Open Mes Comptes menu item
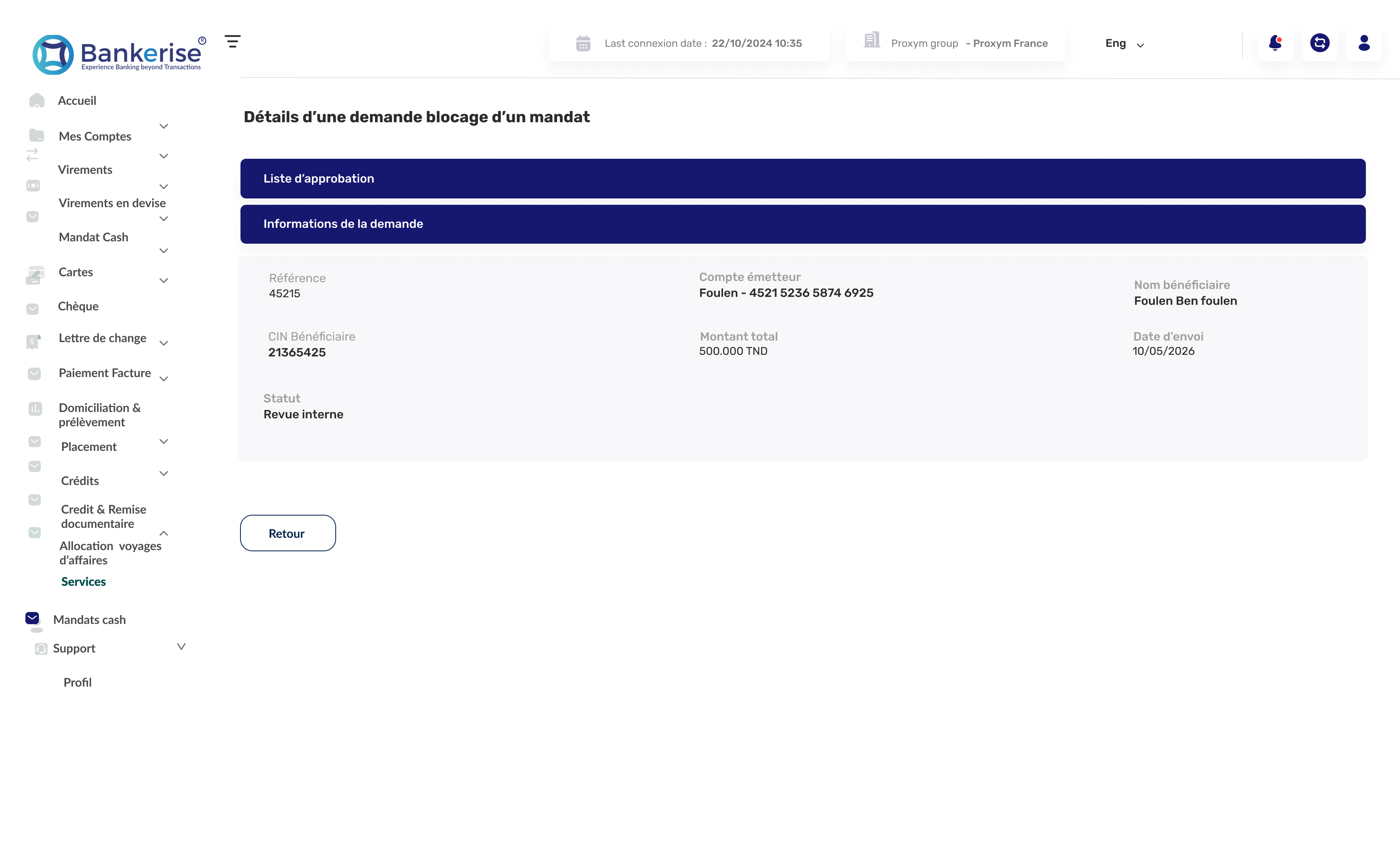The height and width of the screenshot is (843, 1400). 95,137
